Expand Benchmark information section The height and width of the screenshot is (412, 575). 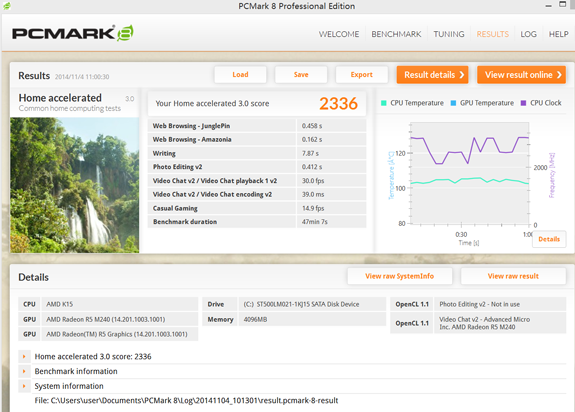pyautogui.click(x=24, y=371)
